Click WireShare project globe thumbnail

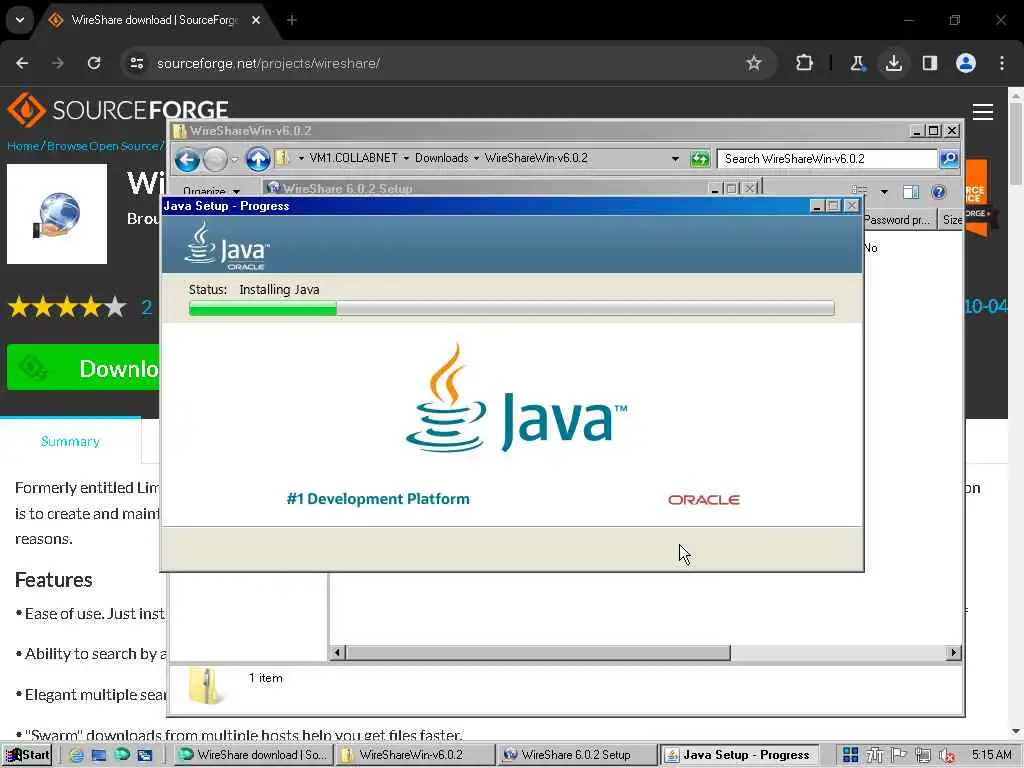pyautogui.click(x=57, y=214)
